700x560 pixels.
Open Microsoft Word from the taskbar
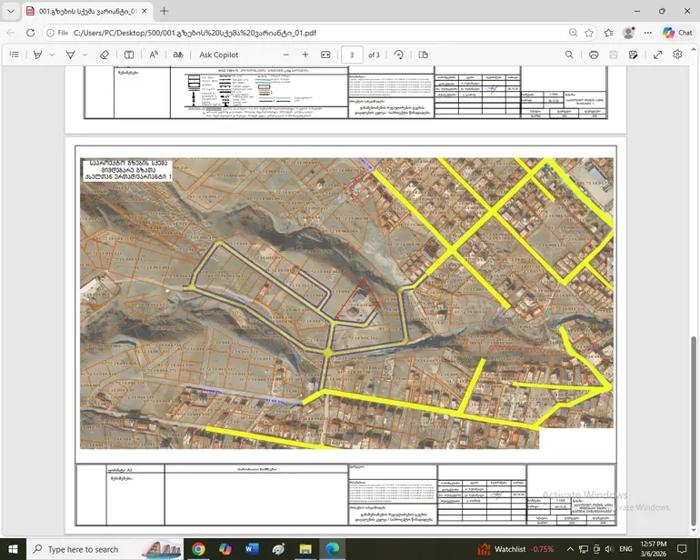tap(252, 549)
